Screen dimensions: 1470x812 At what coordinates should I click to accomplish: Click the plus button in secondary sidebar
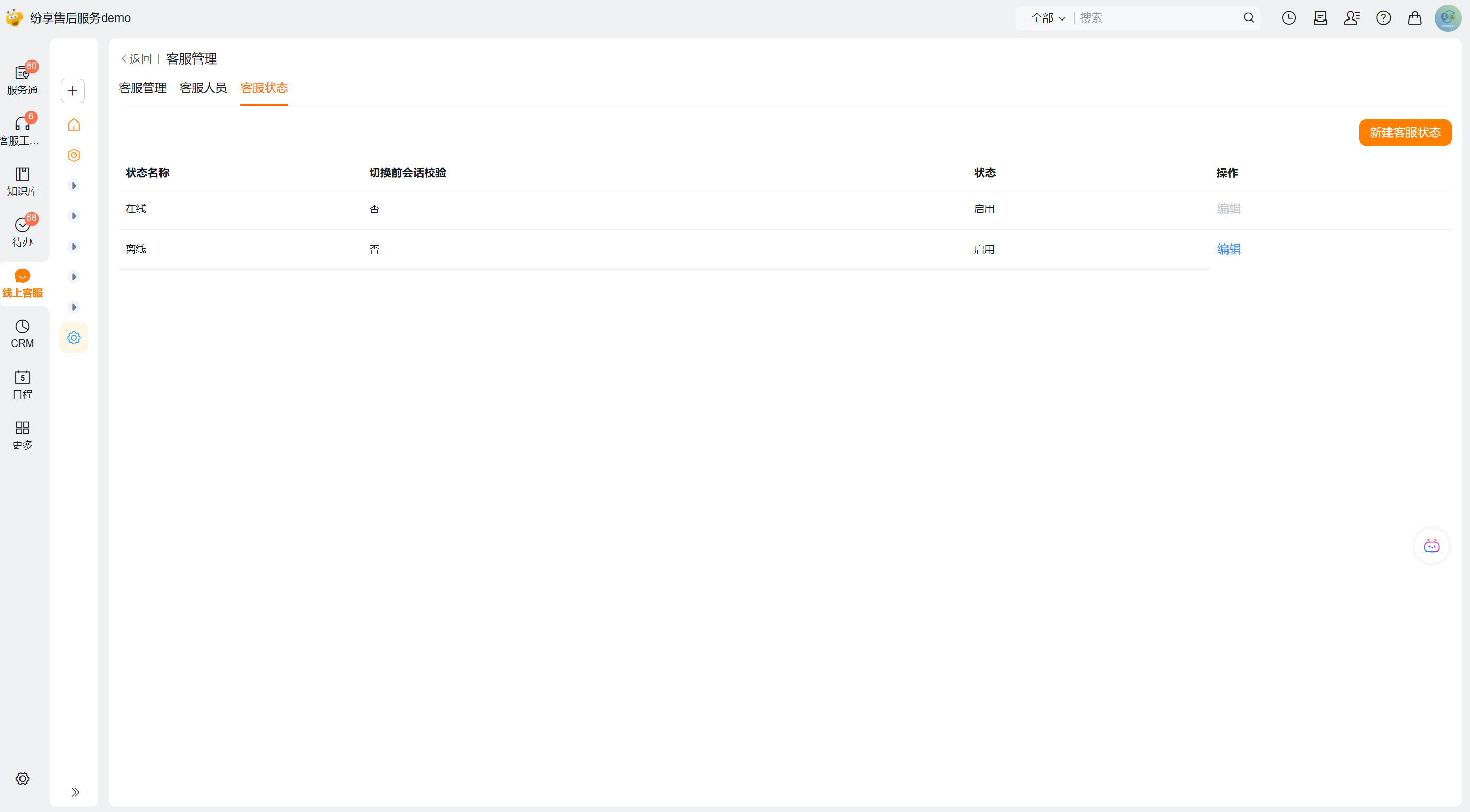pyautogui.click(x=72, y=91)
